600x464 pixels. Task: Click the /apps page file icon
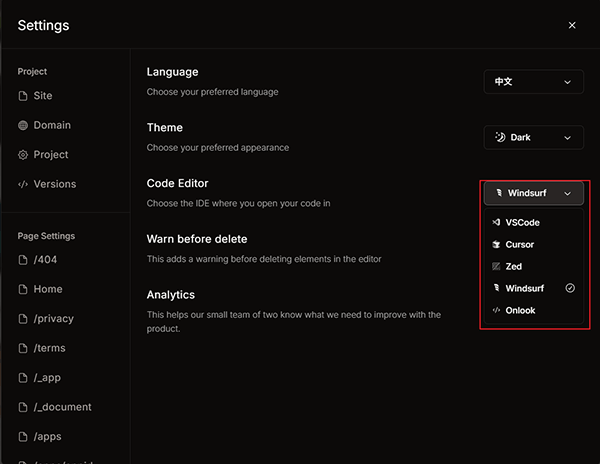(x=23, y=436)
